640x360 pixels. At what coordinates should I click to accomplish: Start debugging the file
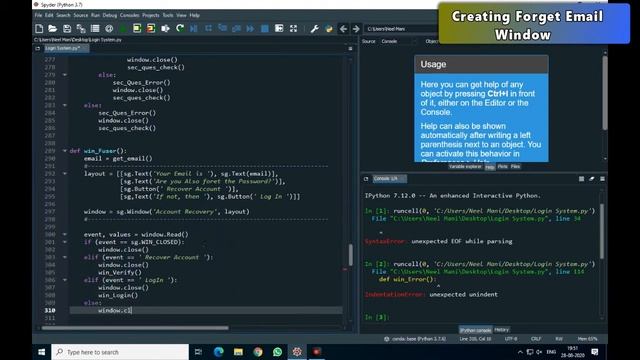coord(194,29)
